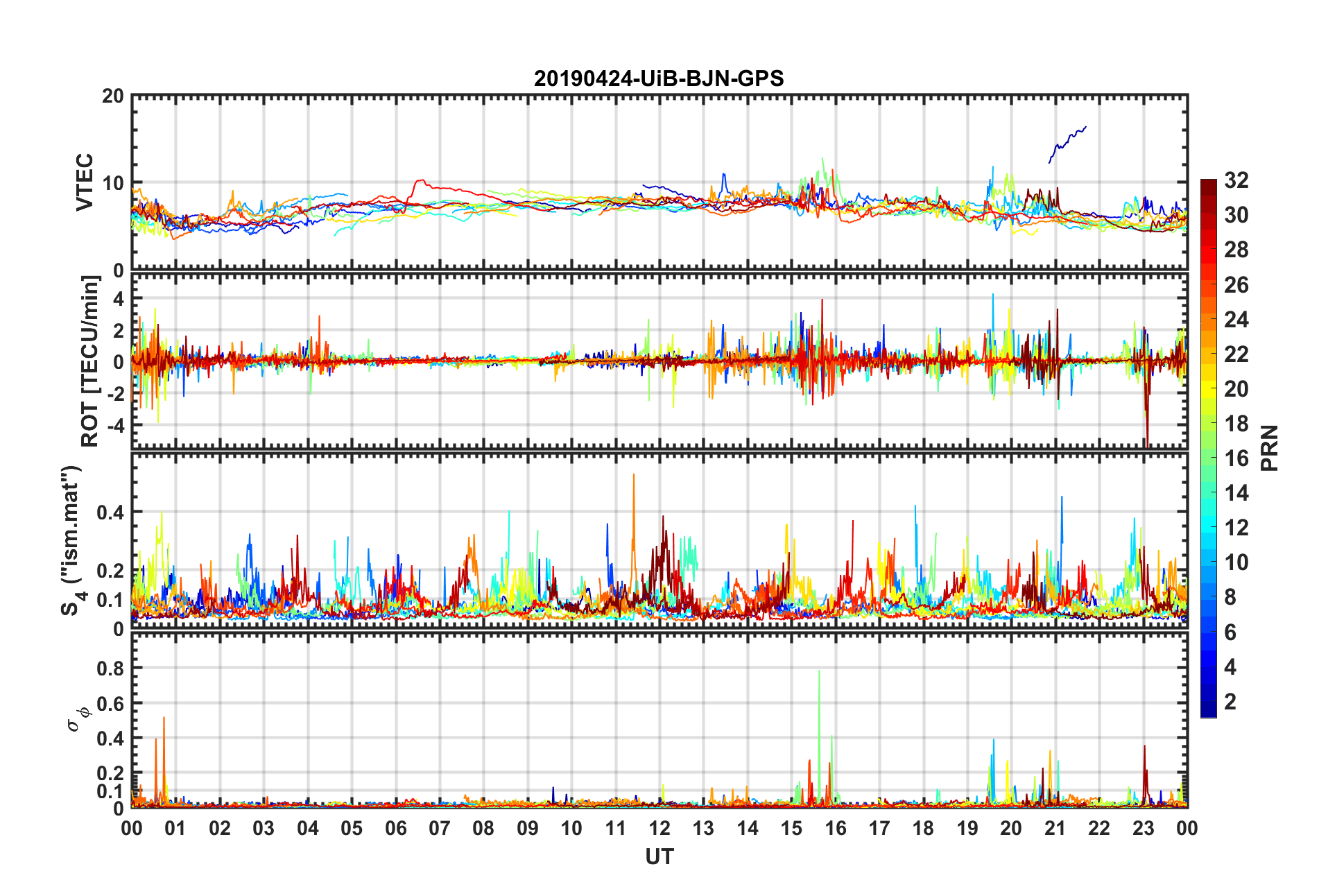The width and height of the screenshot is (1319, 896).
Task: Select the "11" hour tick on the UT axis
Action: pos(615,828)
